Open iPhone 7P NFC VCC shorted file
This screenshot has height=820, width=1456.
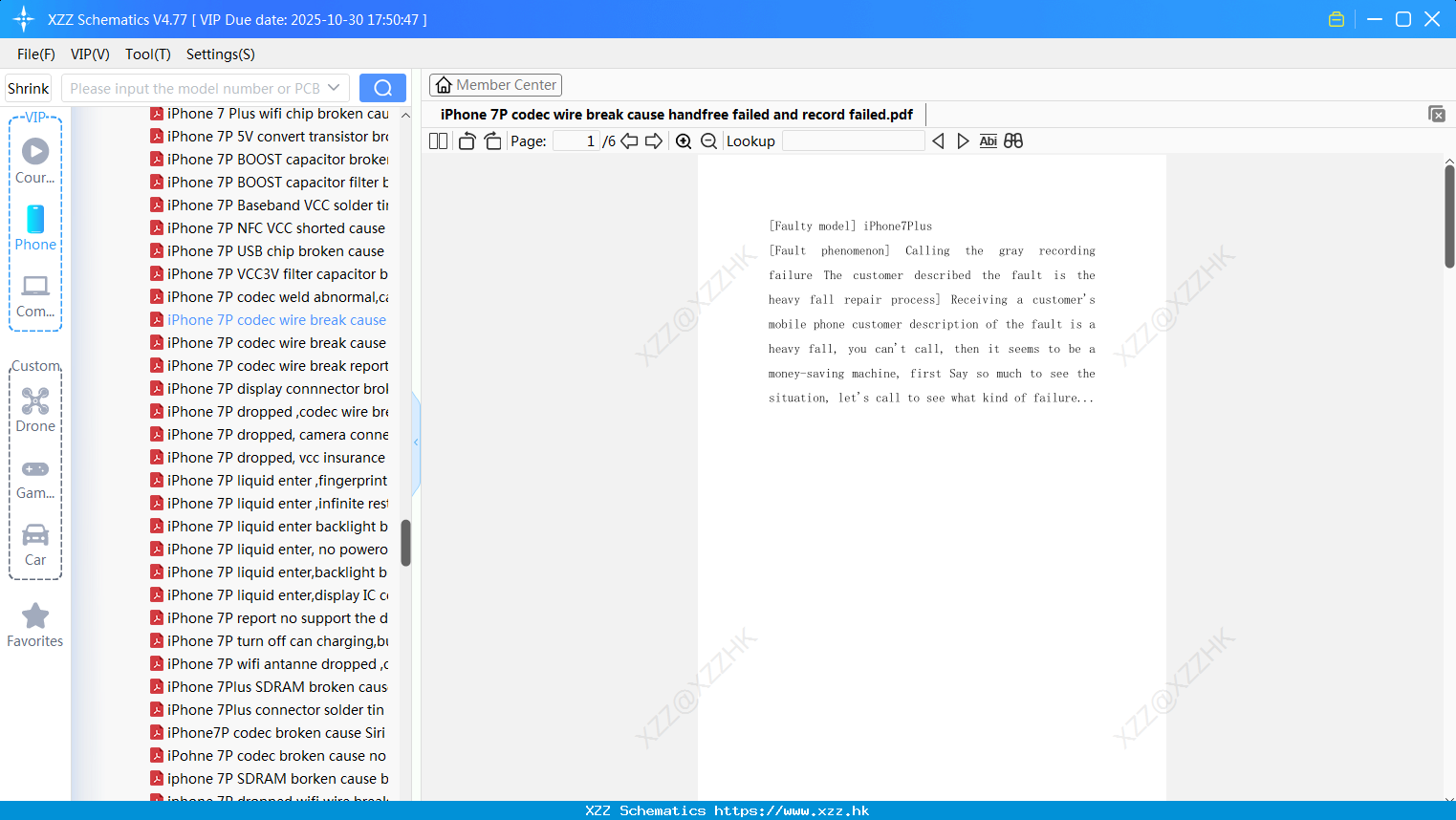269,228
